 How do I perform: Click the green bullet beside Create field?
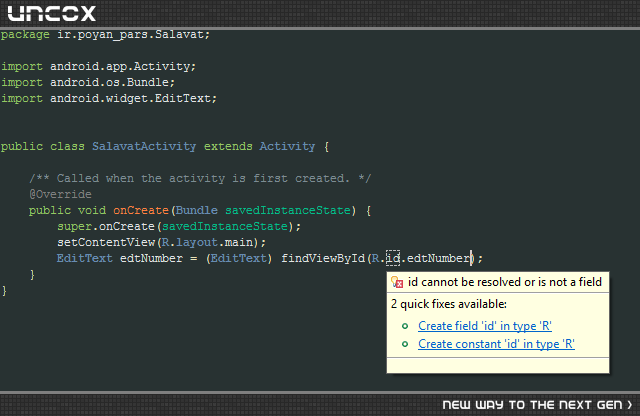click(405, 326)
